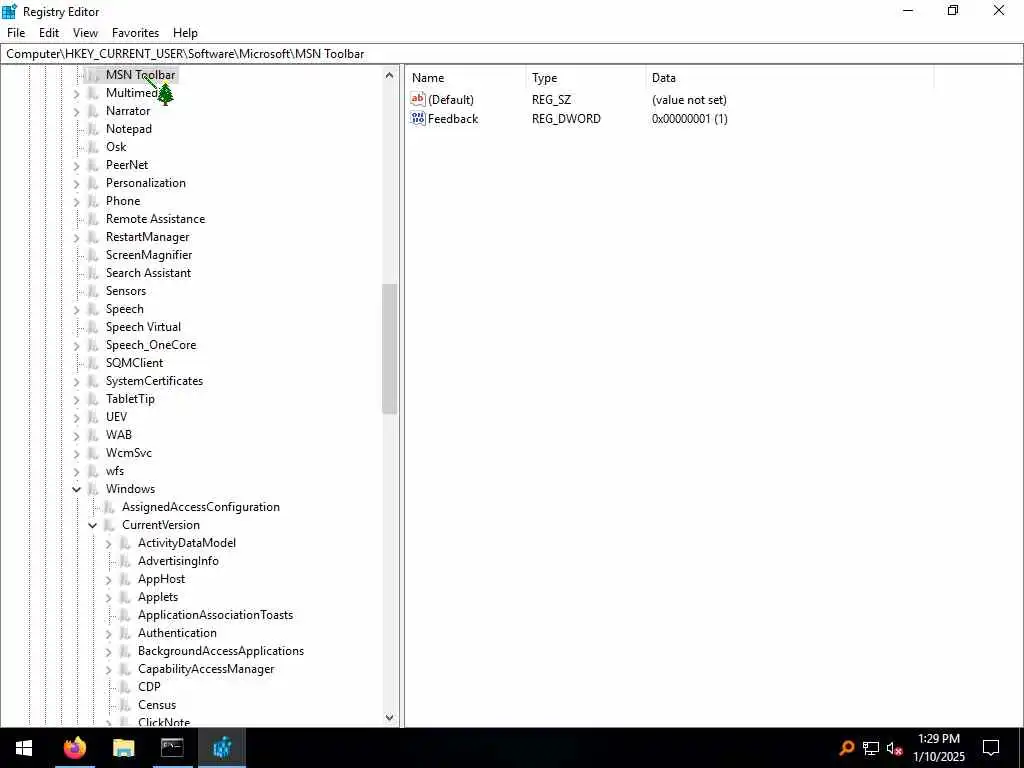Expand the ActivityDataModel key
The height and width of the screenshot is (768, 1024).
[x=108, y=543]
